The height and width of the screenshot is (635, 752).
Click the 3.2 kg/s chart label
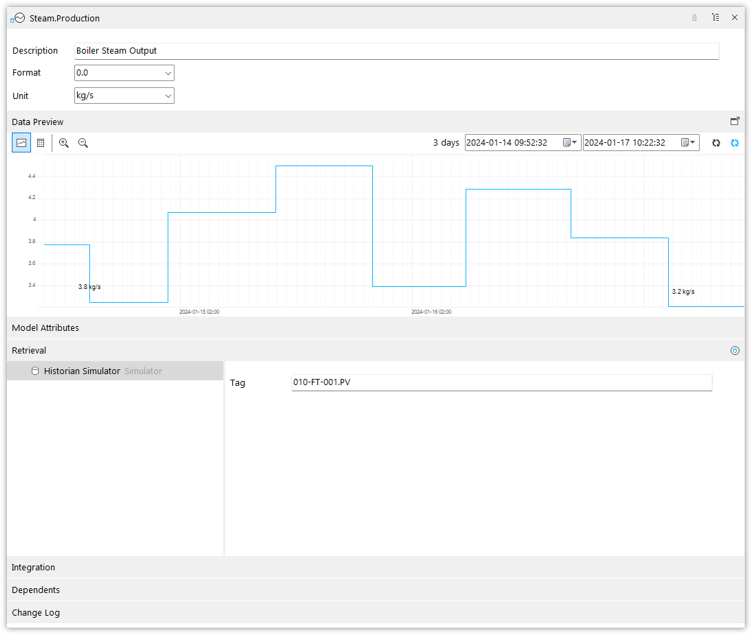[x=683, y=292]
